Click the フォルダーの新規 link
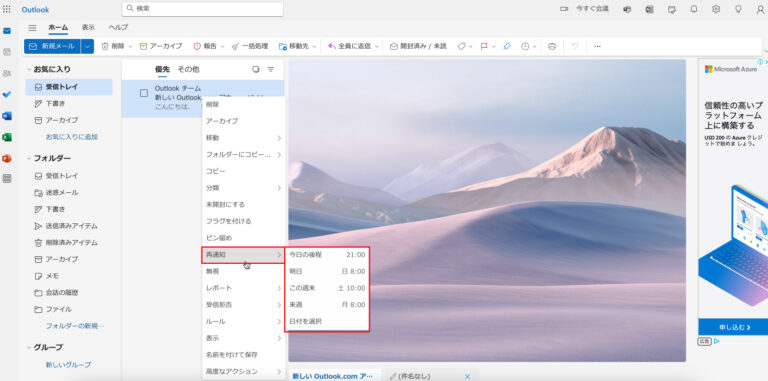 pyautogui.click(x=74, y=326)
